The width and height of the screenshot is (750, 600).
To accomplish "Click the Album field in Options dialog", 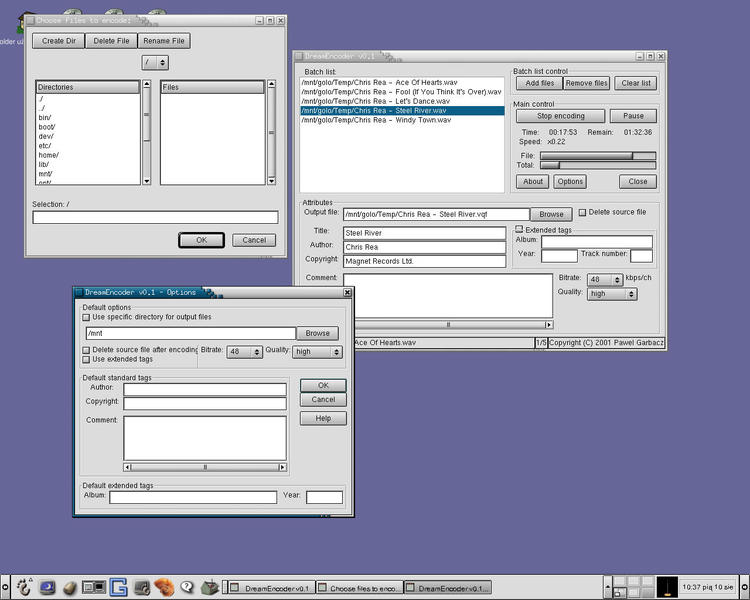I will coord(193,498).
